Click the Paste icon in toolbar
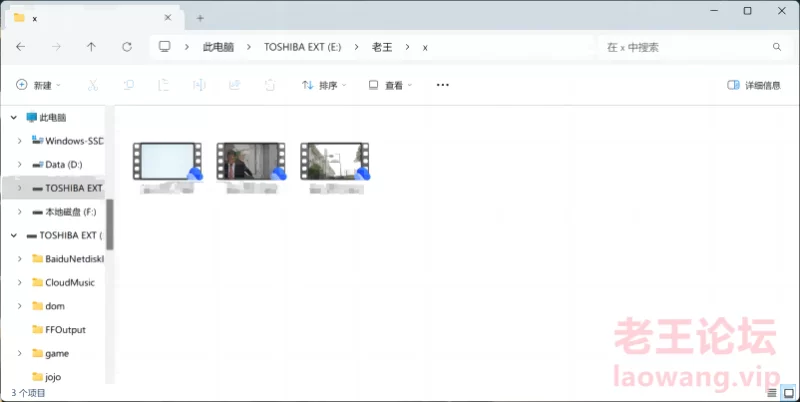800x402 pixels. tap(164, 86)
